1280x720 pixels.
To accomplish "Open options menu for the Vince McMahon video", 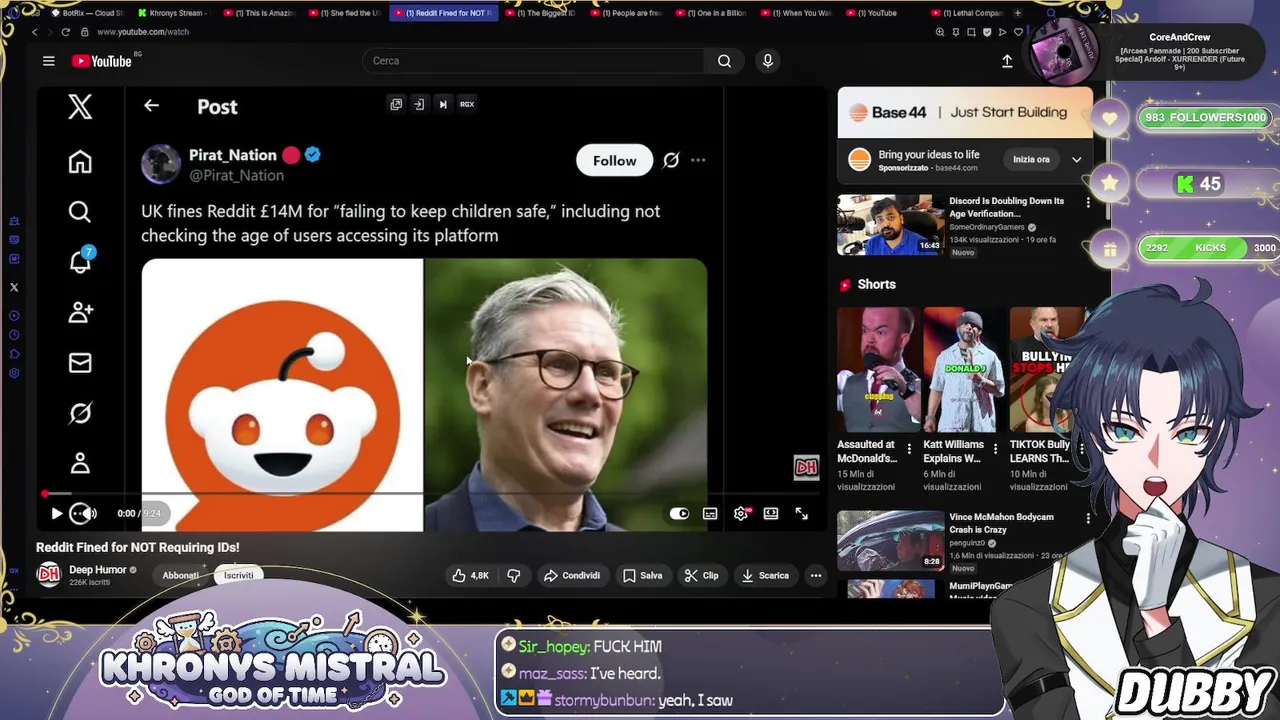I will (1088, 518).
